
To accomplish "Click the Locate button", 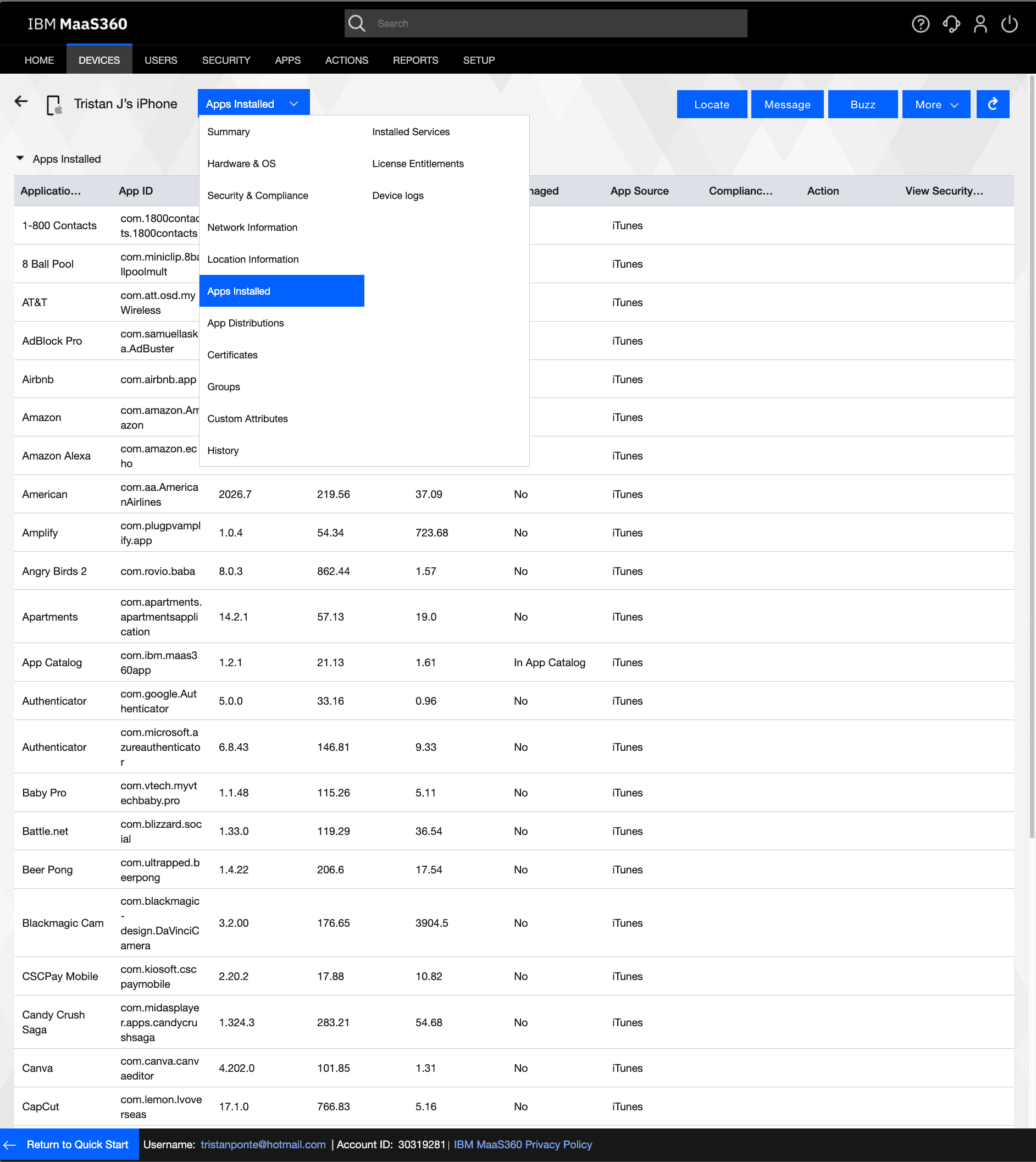I will point(712,104).
